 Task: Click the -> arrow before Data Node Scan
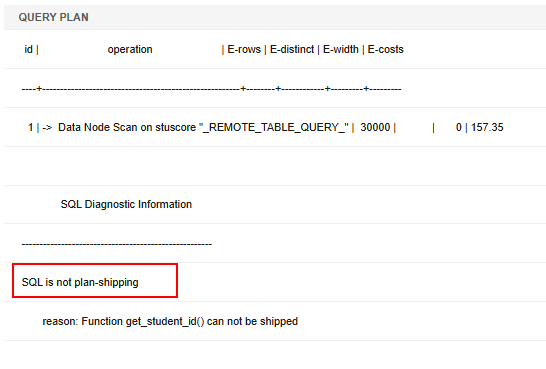click(47, 127)
